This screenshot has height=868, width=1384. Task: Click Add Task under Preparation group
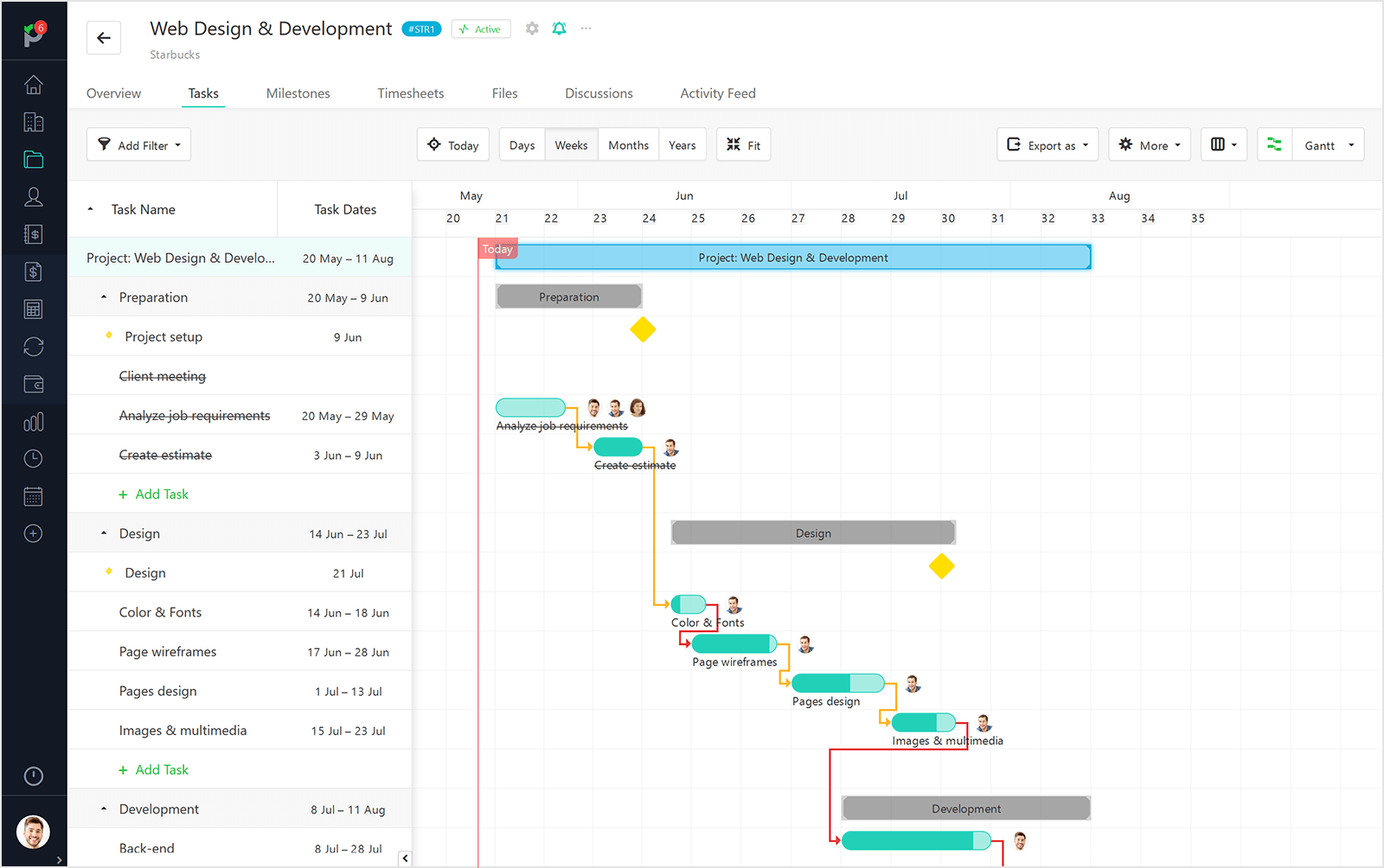tap(154, 495)
